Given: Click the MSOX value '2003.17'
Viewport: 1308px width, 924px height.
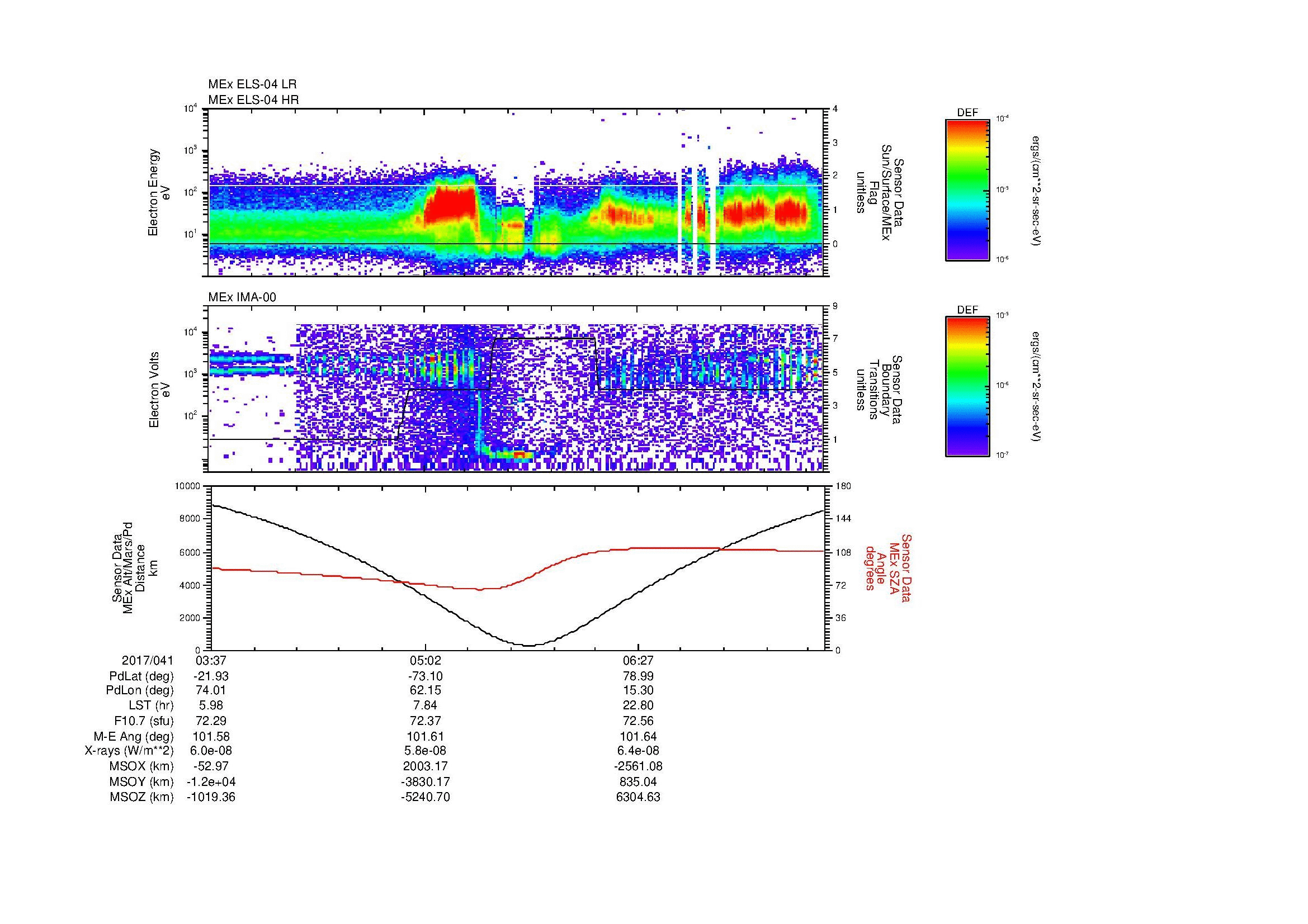Looking at the screenshot, I should pyautogui.click(x=426, y=766).
